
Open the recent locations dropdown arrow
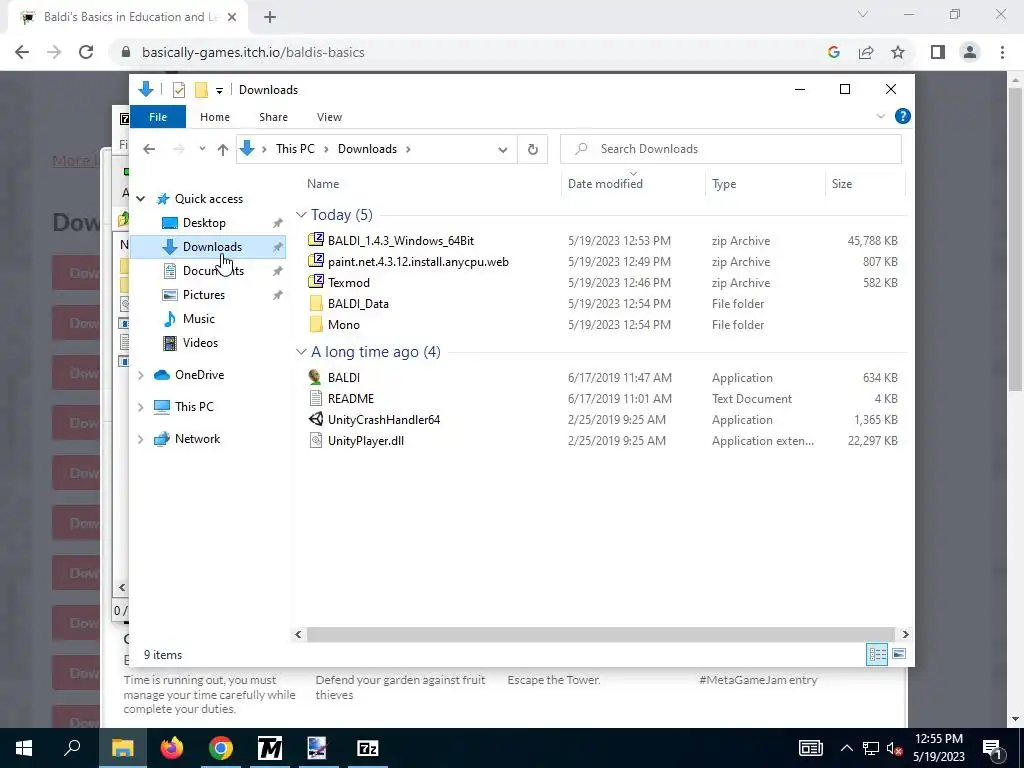click(202, 149)
